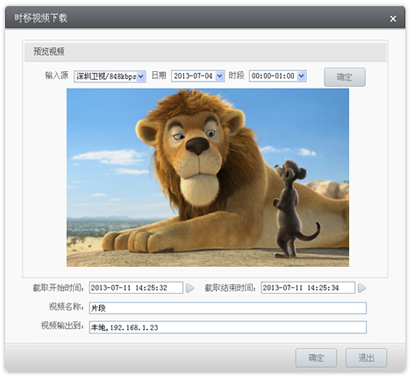Click the 时移视频下载 title text
Image resolution: width=410 pixels, height=378 pixels.
point(41,18)
